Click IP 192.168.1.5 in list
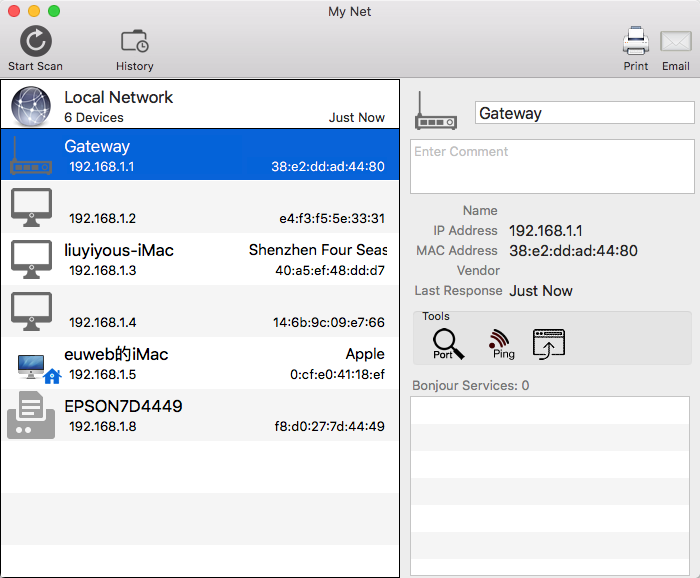Image resolution: width=700 pixels, height=578 pixels. coord(103,374)
